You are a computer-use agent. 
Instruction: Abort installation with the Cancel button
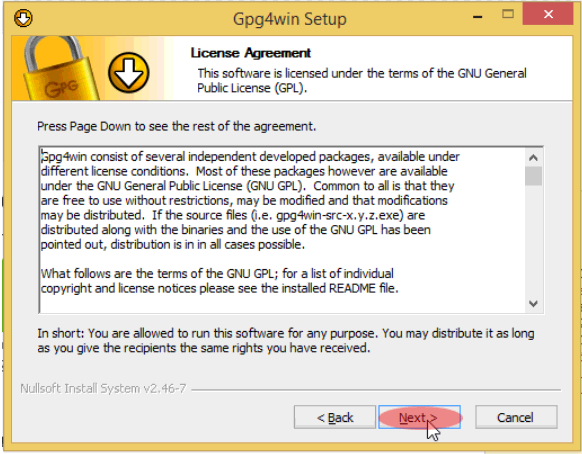[x=516, y=417]
